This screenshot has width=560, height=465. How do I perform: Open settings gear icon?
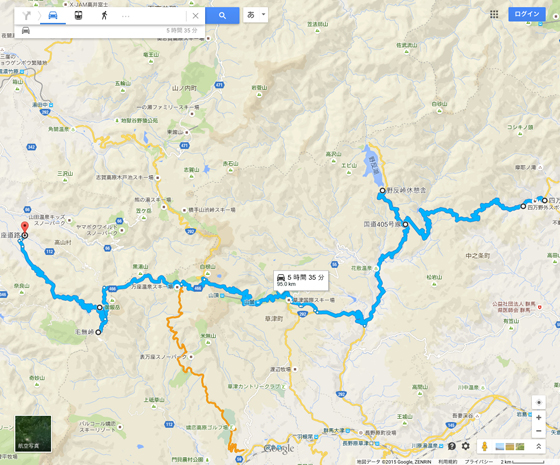click(x=465, y=446)
